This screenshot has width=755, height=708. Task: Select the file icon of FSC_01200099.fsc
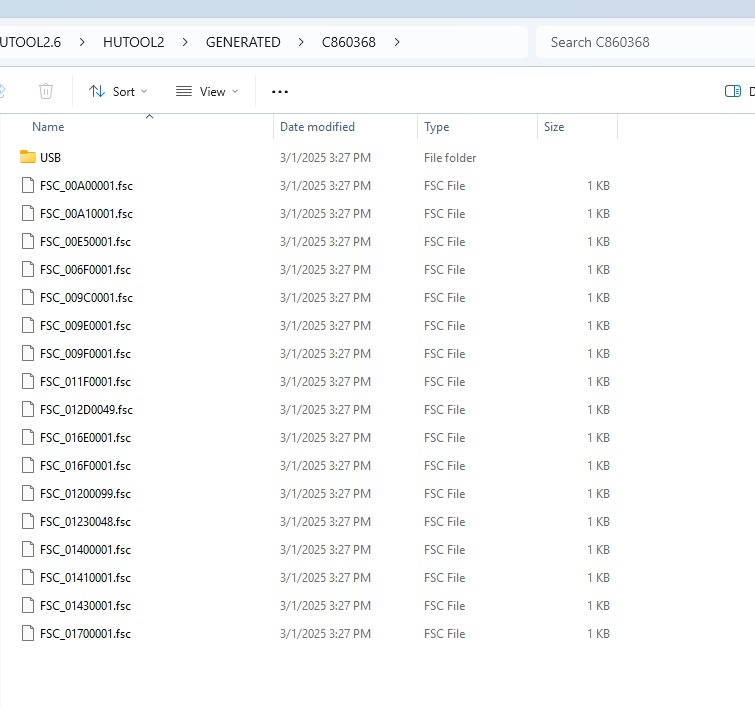coord(28,494)
